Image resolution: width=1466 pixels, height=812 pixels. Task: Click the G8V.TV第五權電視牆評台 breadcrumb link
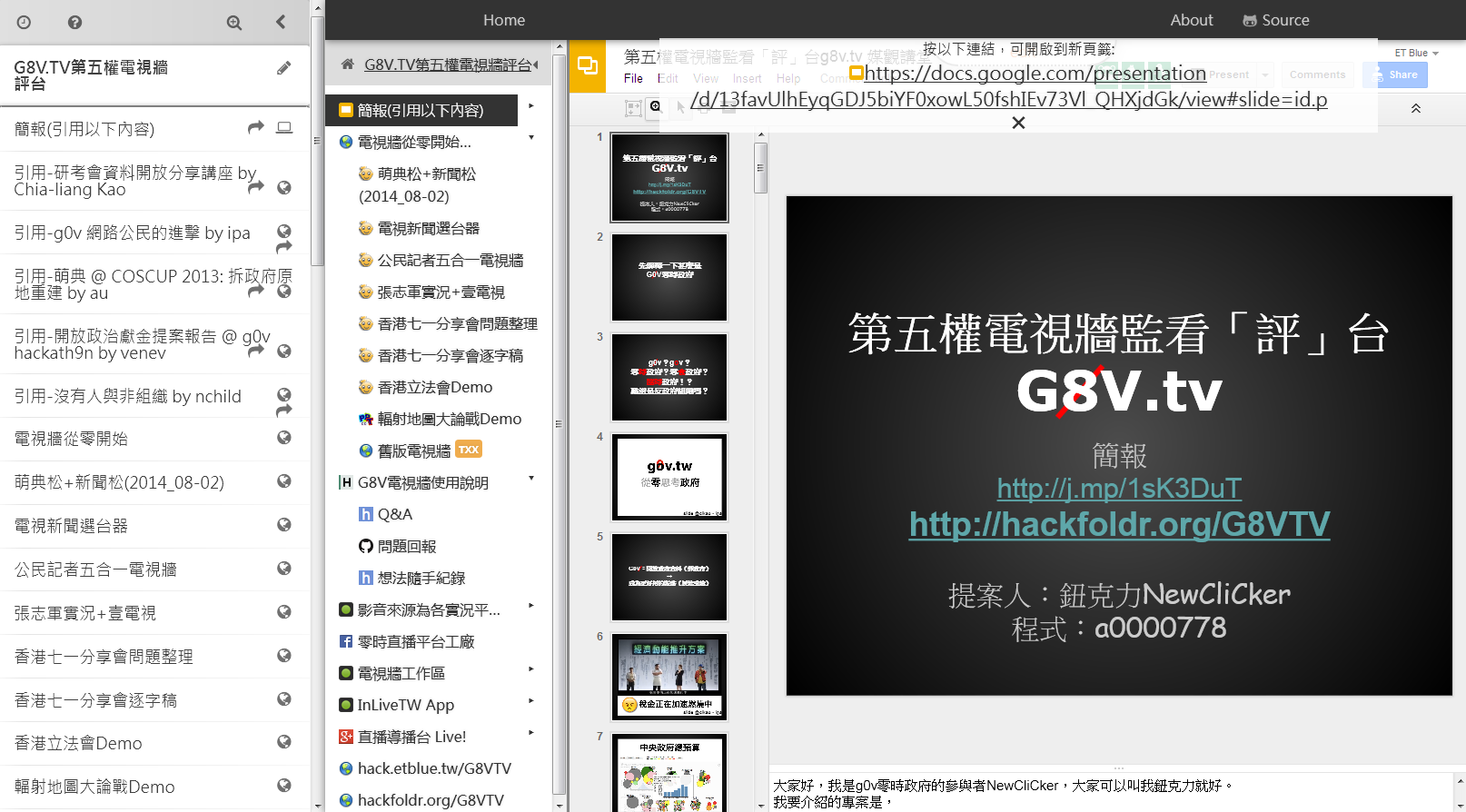coord(448,64)
